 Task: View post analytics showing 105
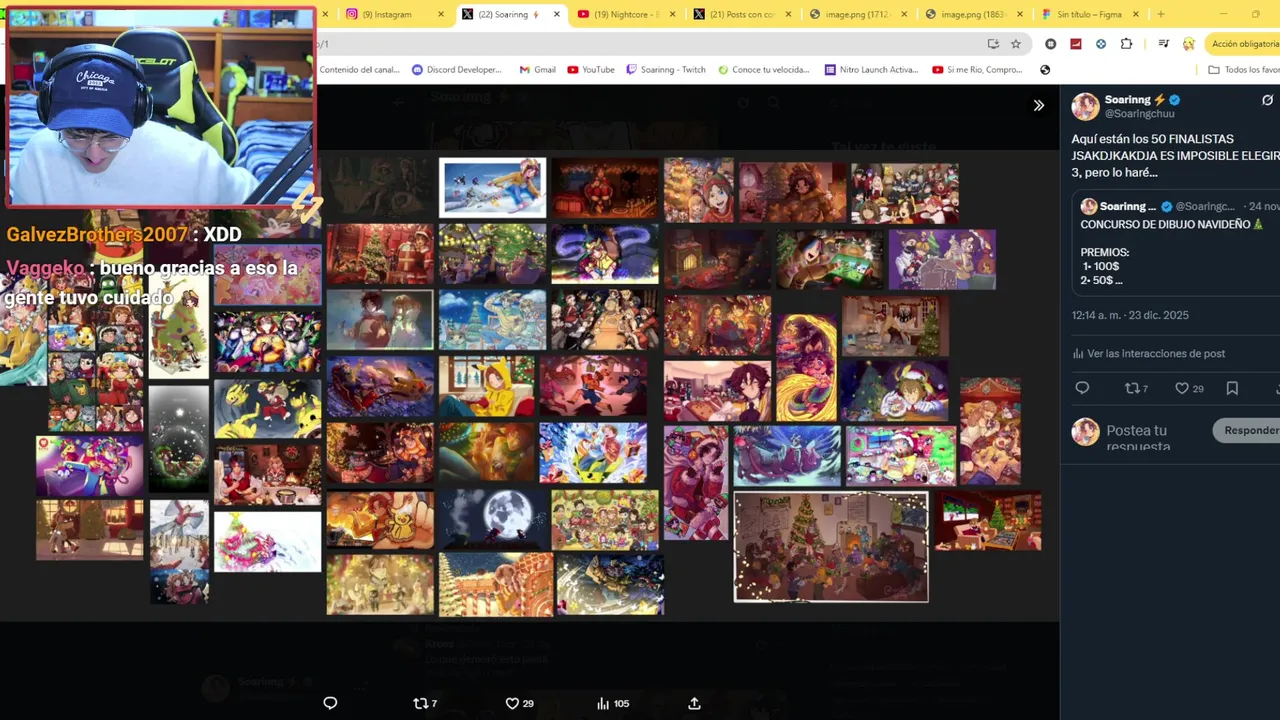coord(612,703)
